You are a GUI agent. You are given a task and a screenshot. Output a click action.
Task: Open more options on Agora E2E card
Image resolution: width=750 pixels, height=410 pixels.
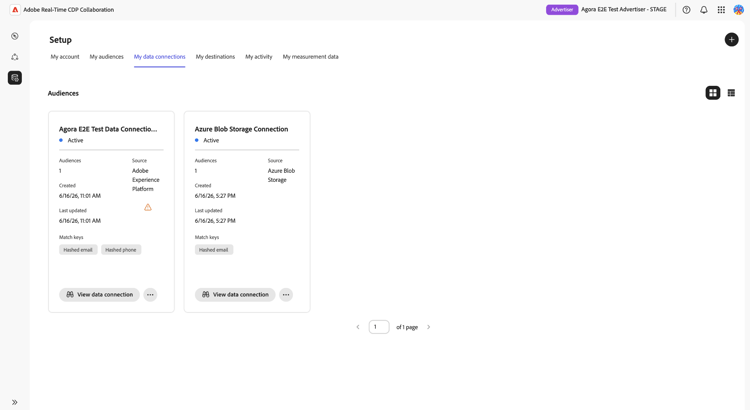point(150,295)
